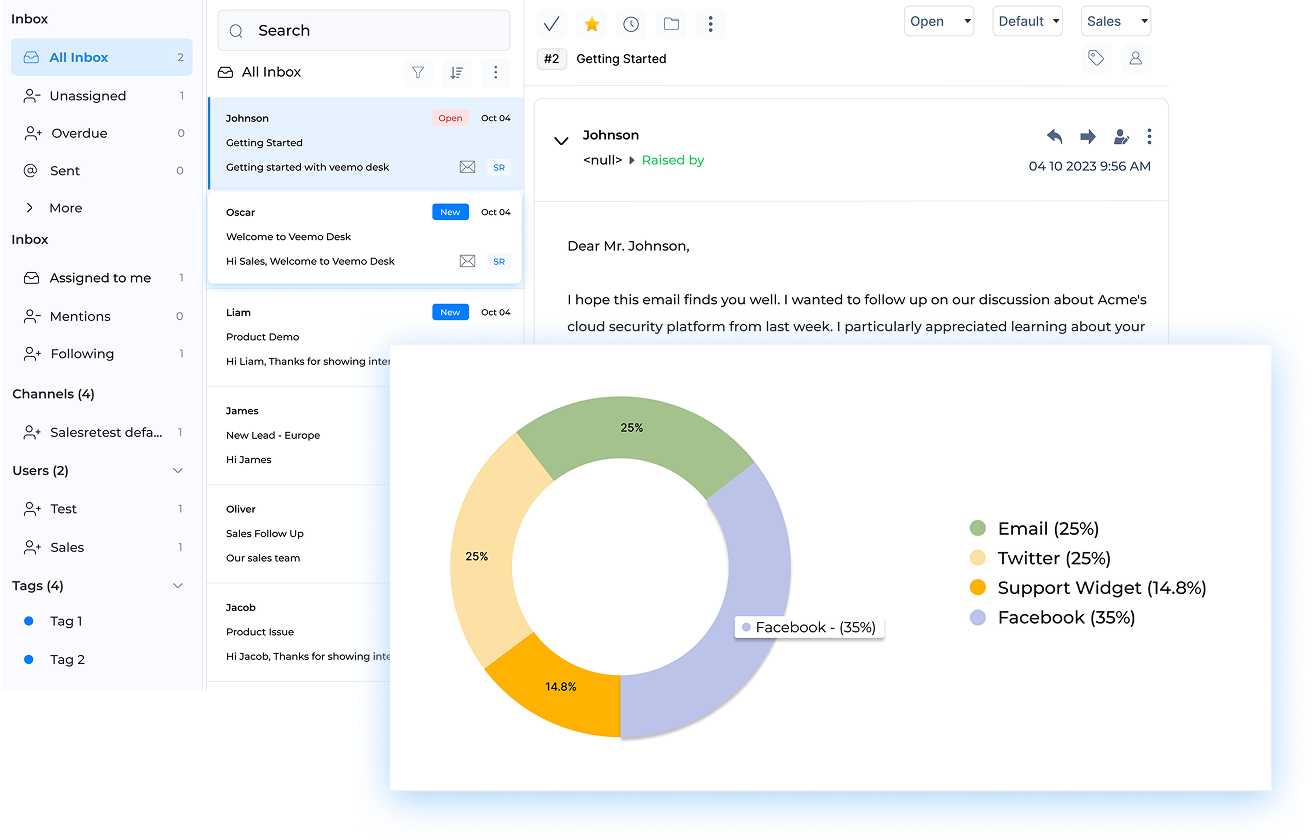
Task: Collapse Johnson's message with chevron
Action: point(561,141)
